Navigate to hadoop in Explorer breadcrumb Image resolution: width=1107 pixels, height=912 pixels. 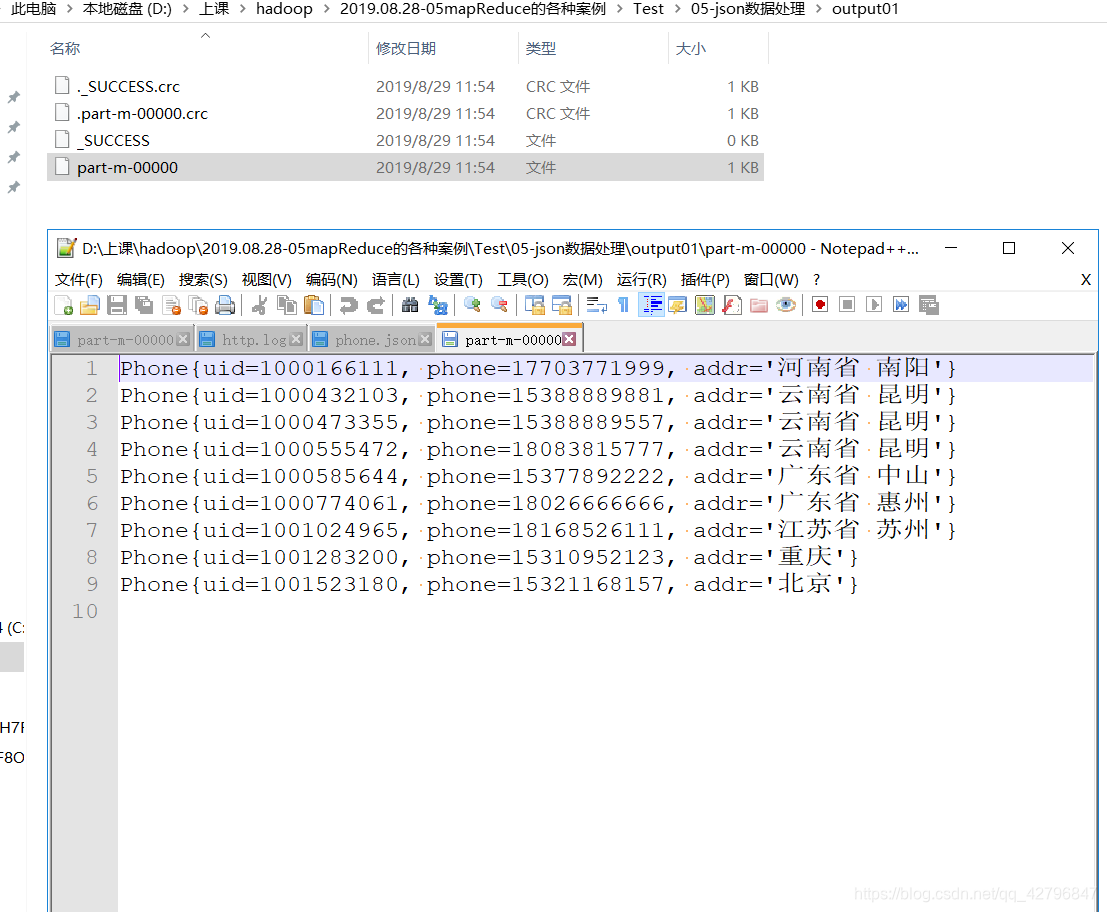(284, 9)
